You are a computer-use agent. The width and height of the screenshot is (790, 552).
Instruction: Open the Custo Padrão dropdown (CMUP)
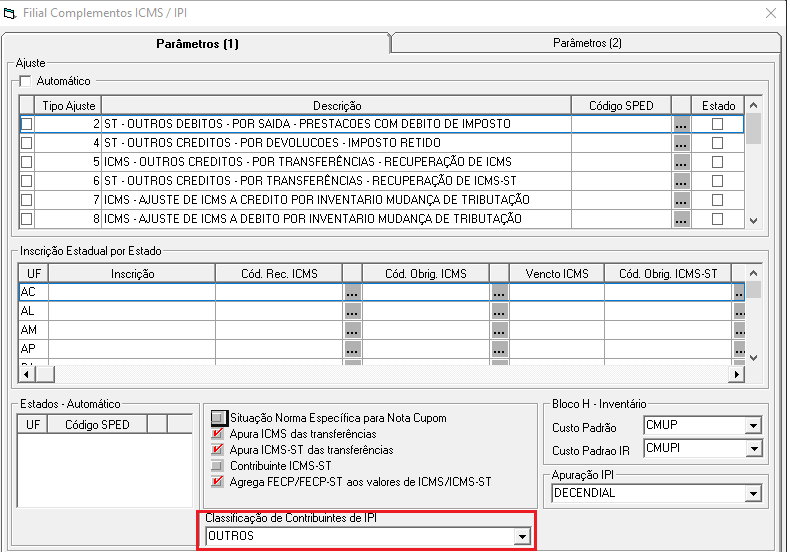click(753, 426)
